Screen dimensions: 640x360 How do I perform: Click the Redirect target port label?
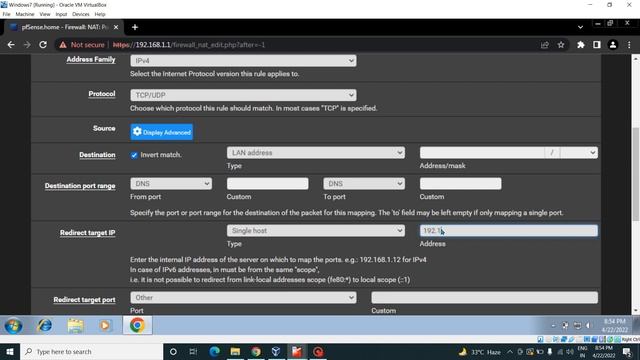pos(84,300)
